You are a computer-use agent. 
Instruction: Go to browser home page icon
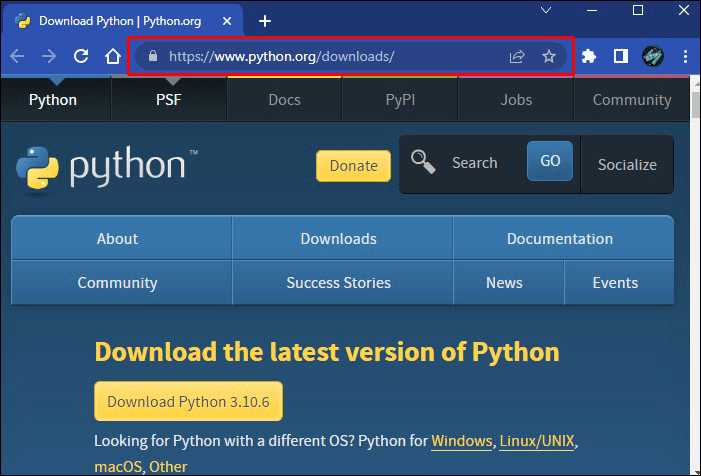pos(113,57)
